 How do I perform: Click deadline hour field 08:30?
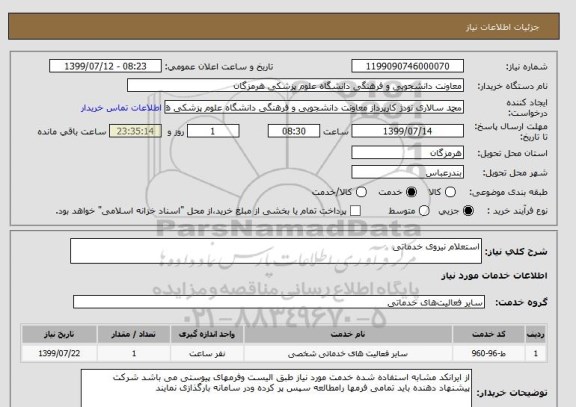[x=294, y=131]
